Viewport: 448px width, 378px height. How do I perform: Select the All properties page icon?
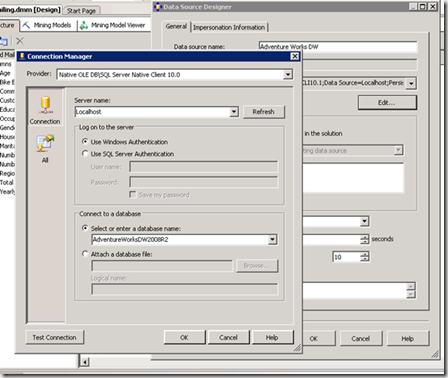click(45, 144)
